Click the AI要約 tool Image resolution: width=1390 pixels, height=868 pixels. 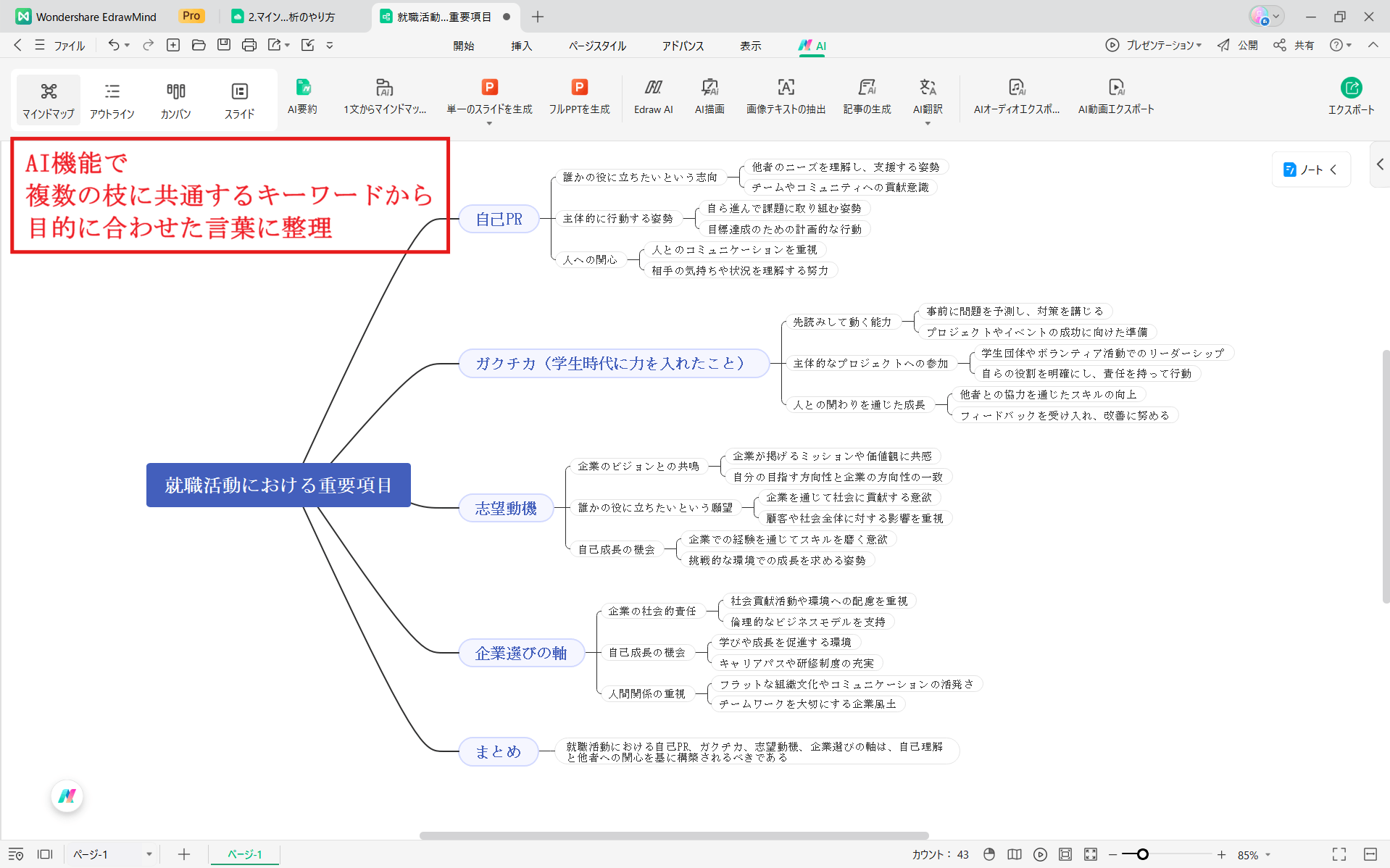tap(303, 97)
